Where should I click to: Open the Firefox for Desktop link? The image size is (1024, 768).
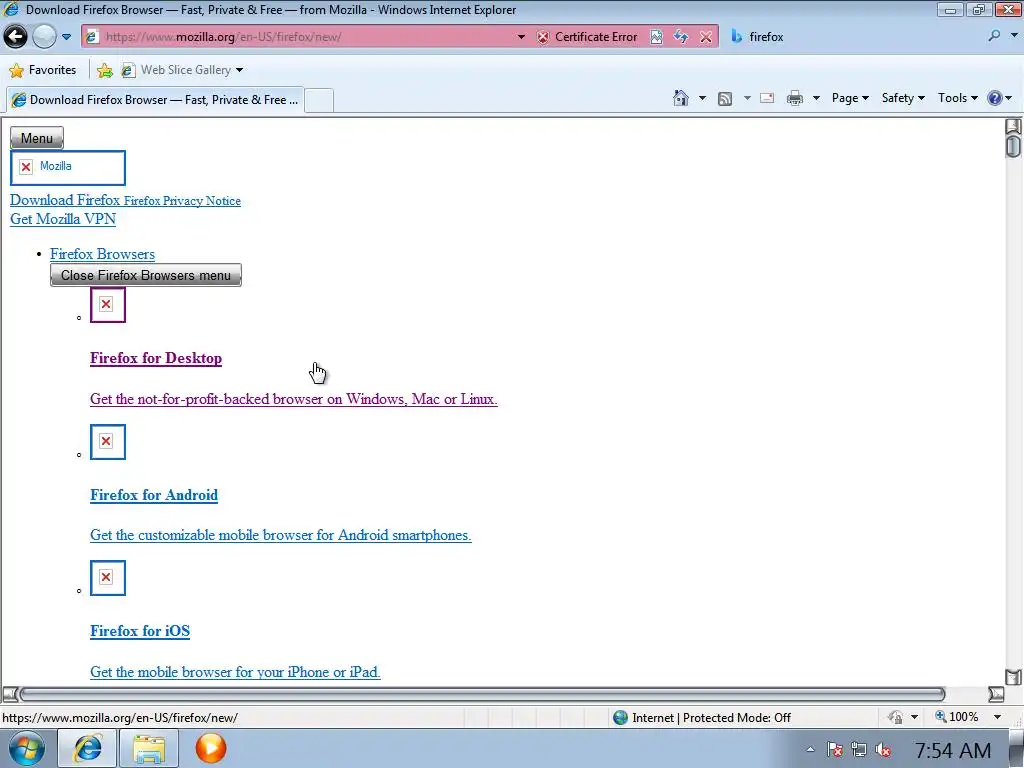pyautogui.click(x=156, y=358)
